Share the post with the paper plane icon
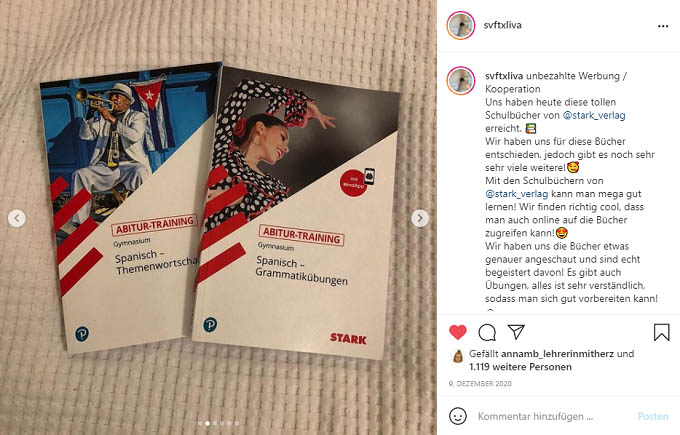The height and width of the screenshot is (435, 680). tap(516, 332)
